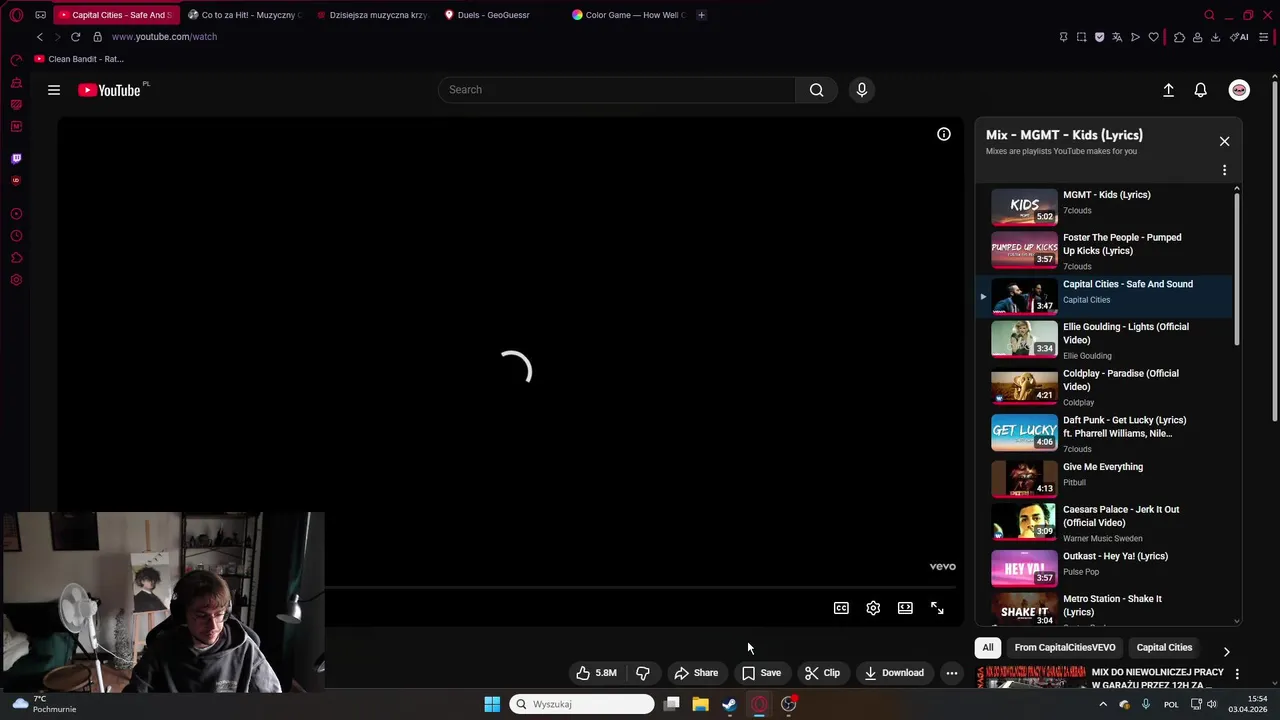Open options for MIX DO NIEWOLNICZEJ video
The width and height of the screenshot is (1280, 720).
click(1237, 674)
